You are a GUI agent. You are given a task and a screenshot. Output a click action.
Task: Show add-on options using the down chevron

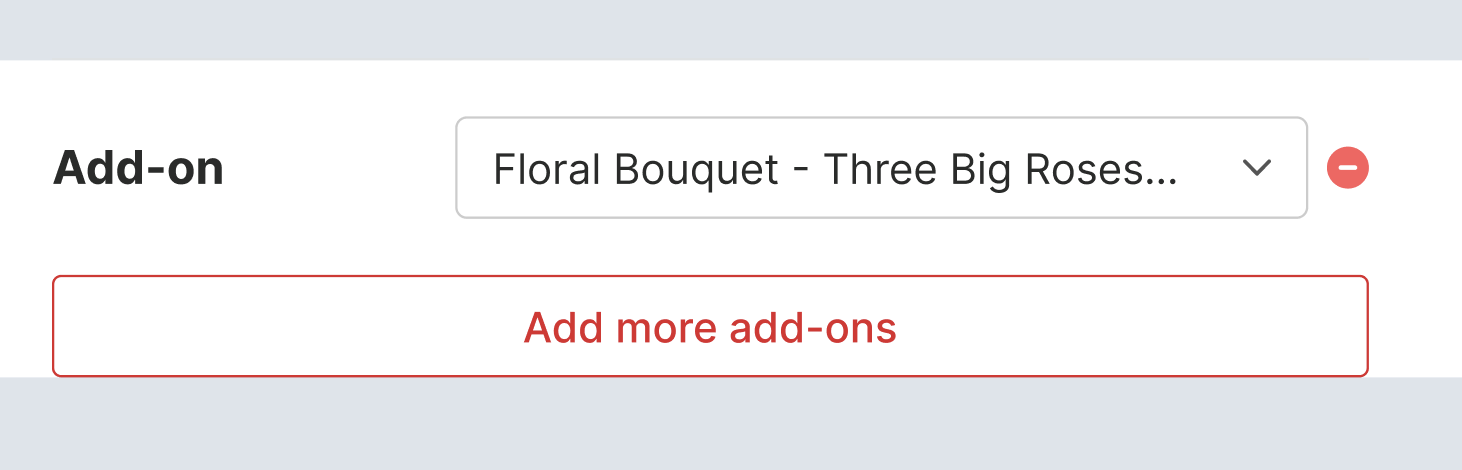pyautogui.click(x=1255, y=168)
